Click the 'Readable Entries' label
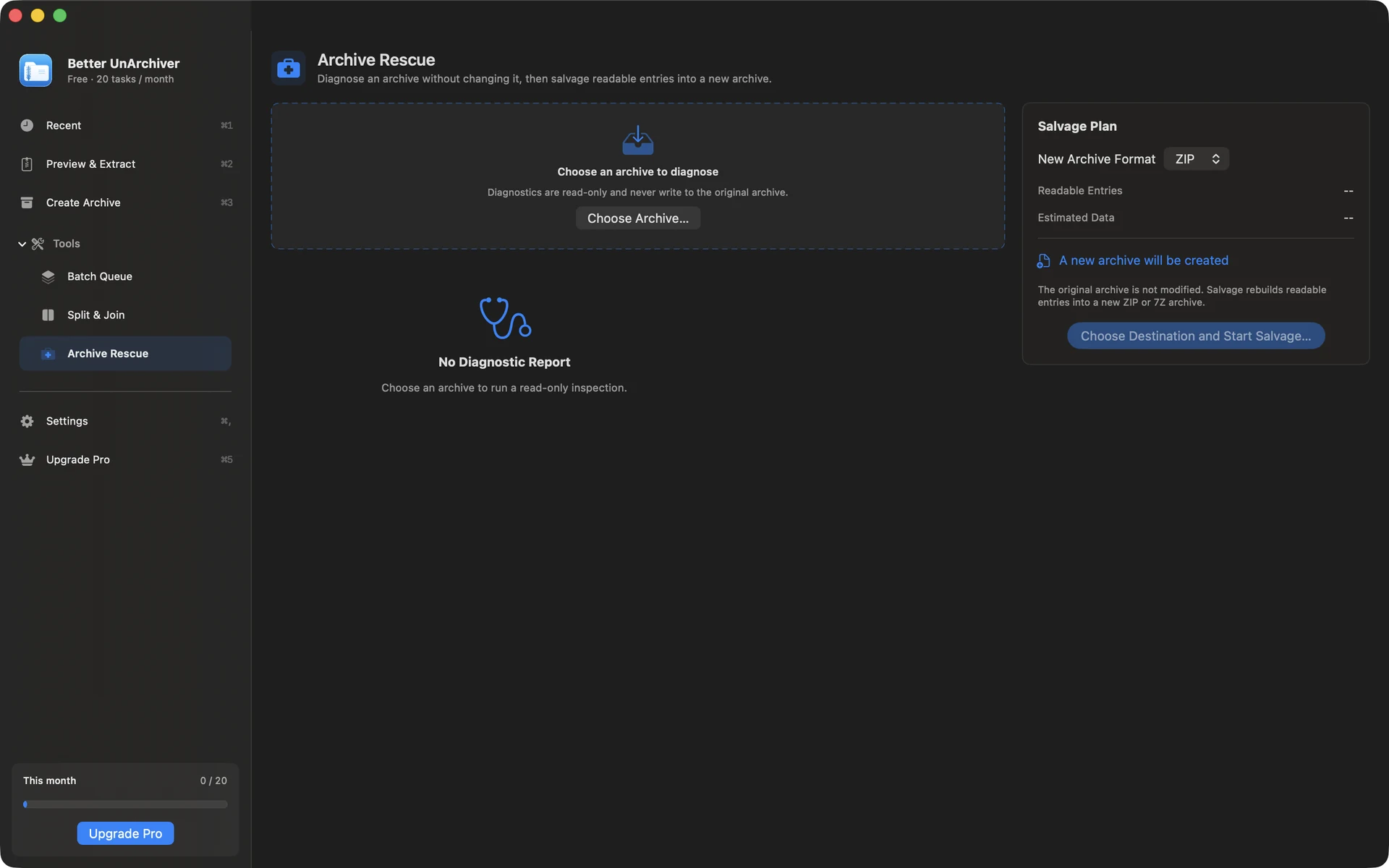Image resolution: width=1389 pixels, height=868 pixels. point(1079,191)
